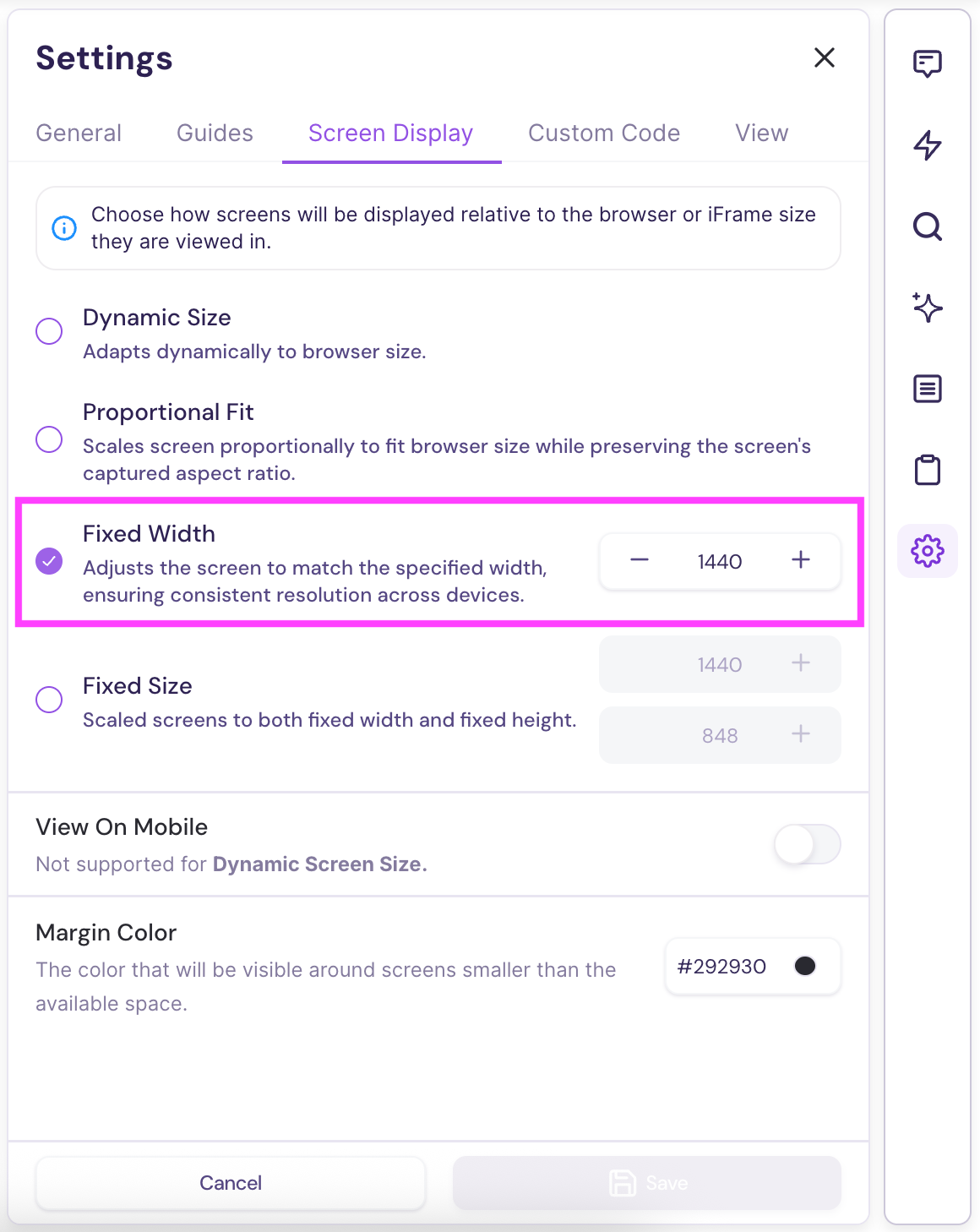This screenshot has width=980, height=1232.
Task: Click the AI sparkle sidebar icon
Action: click(x=927, y=308)
